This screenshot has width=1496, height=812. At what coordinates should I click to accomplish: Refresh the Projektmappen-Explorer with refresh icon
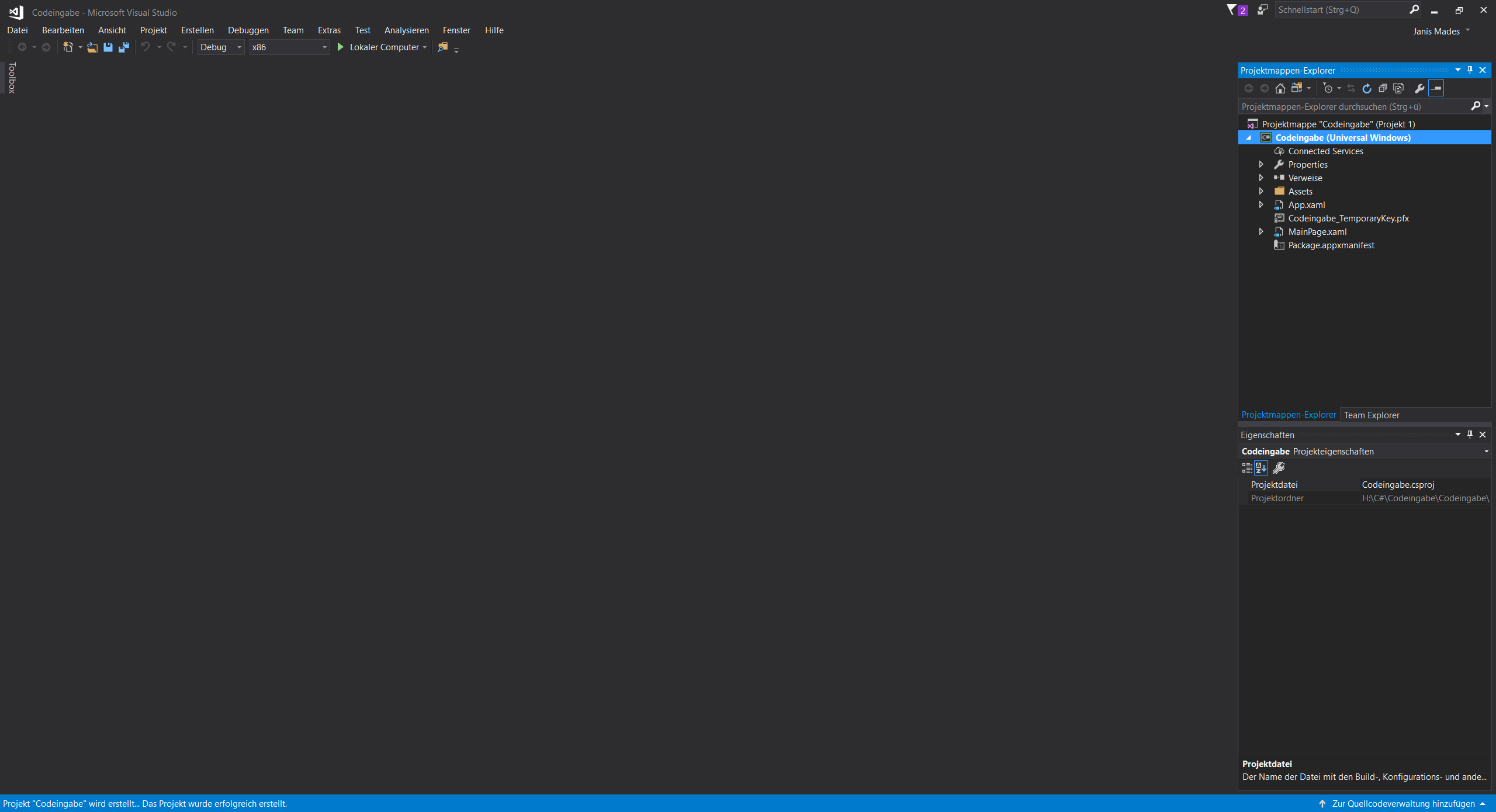point(1367,88)
